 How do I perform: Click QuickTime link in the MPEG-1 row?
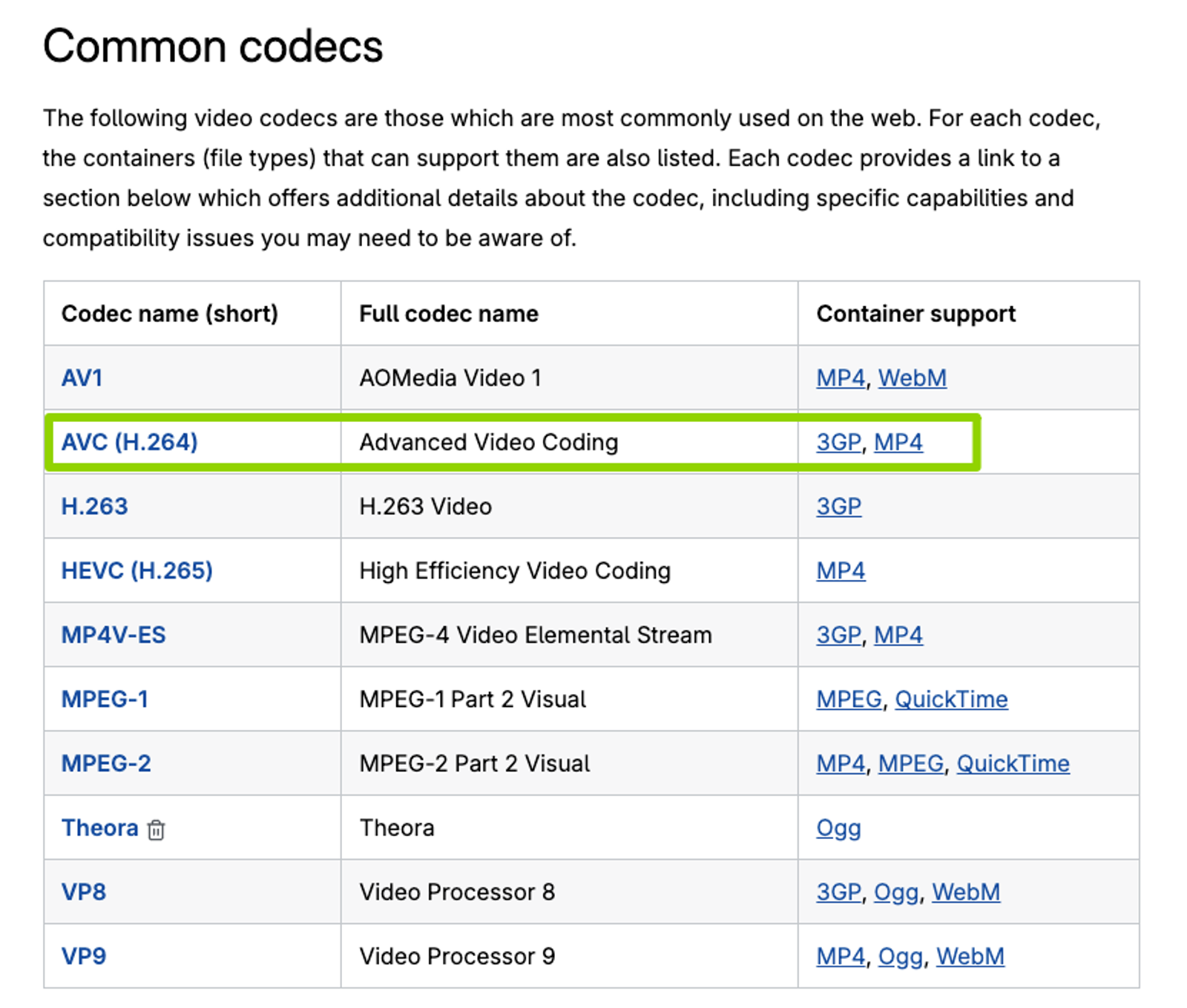tap(951, 699)
